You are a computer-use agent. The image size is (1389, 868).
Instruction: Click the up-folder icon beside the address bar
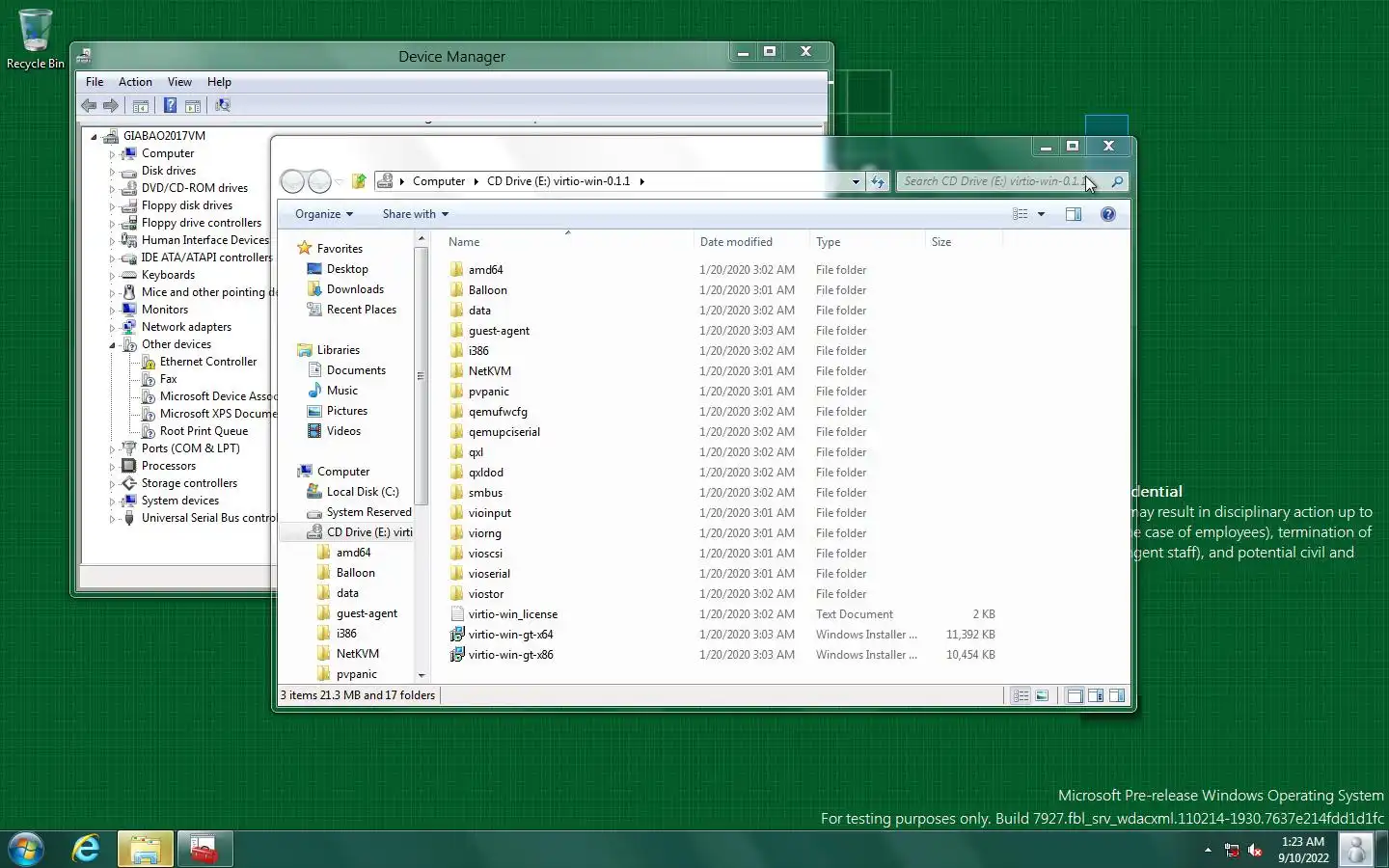coord(359,181)
